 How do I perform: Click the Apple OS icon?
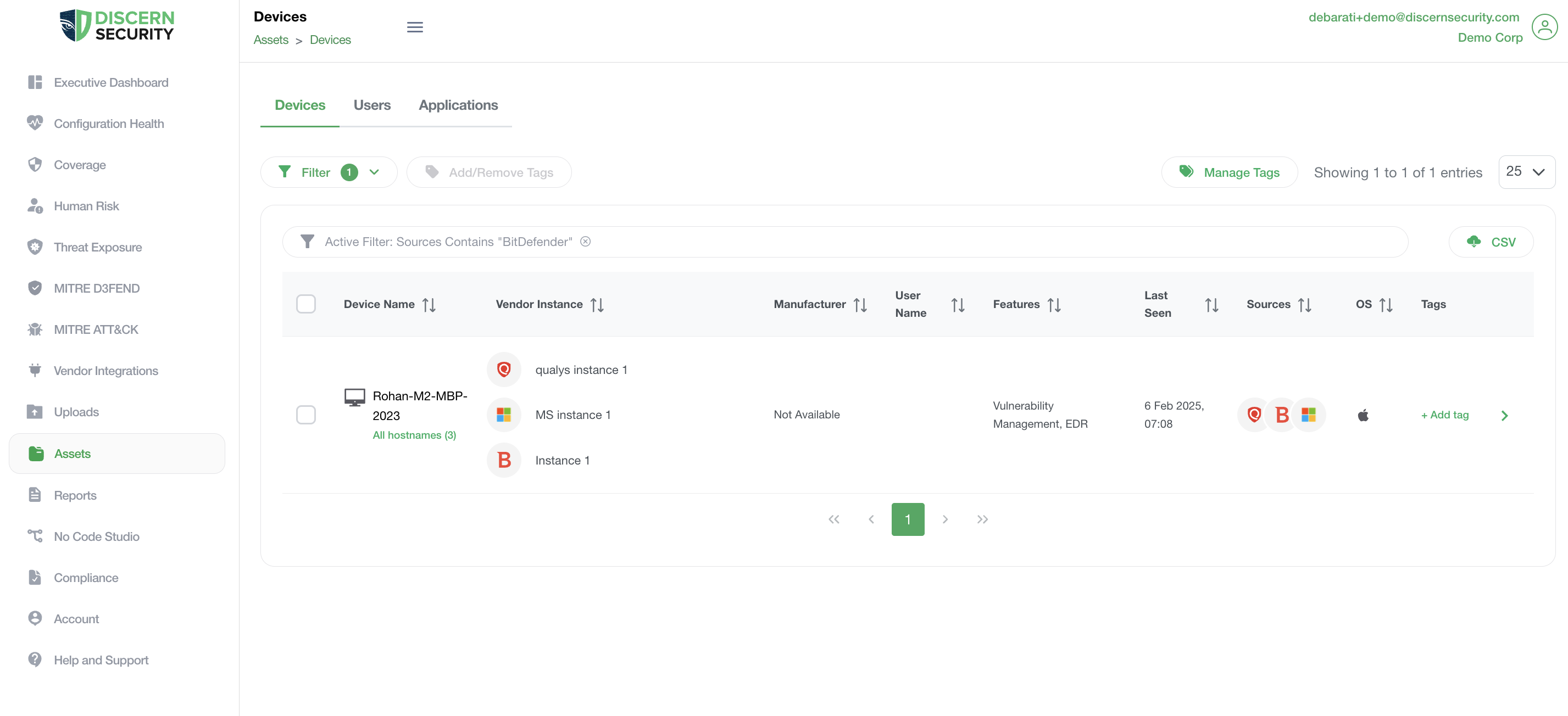(1363, 416)
